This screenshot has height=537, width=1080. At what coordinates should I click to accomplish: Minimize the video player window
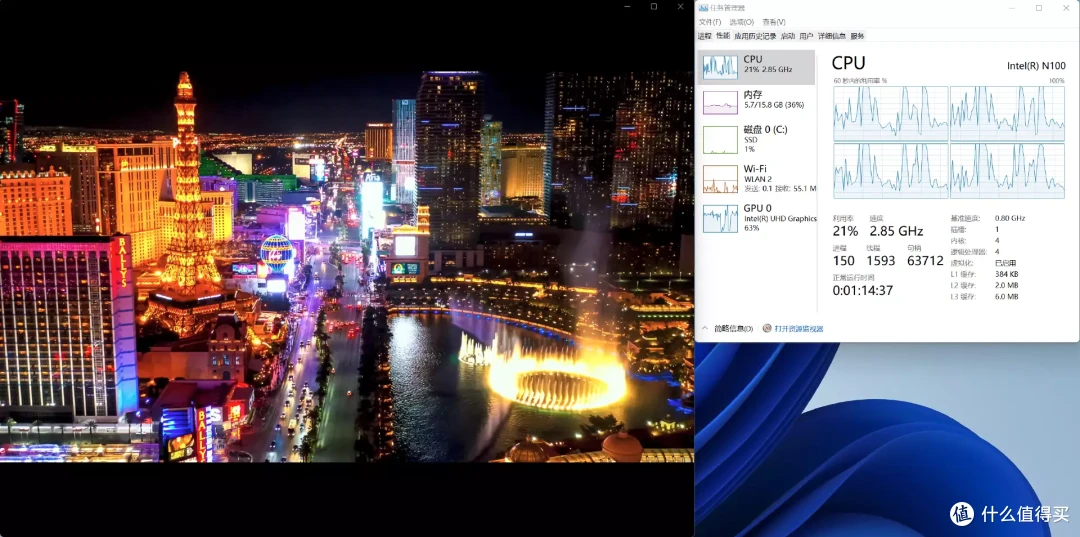[627, 6]
